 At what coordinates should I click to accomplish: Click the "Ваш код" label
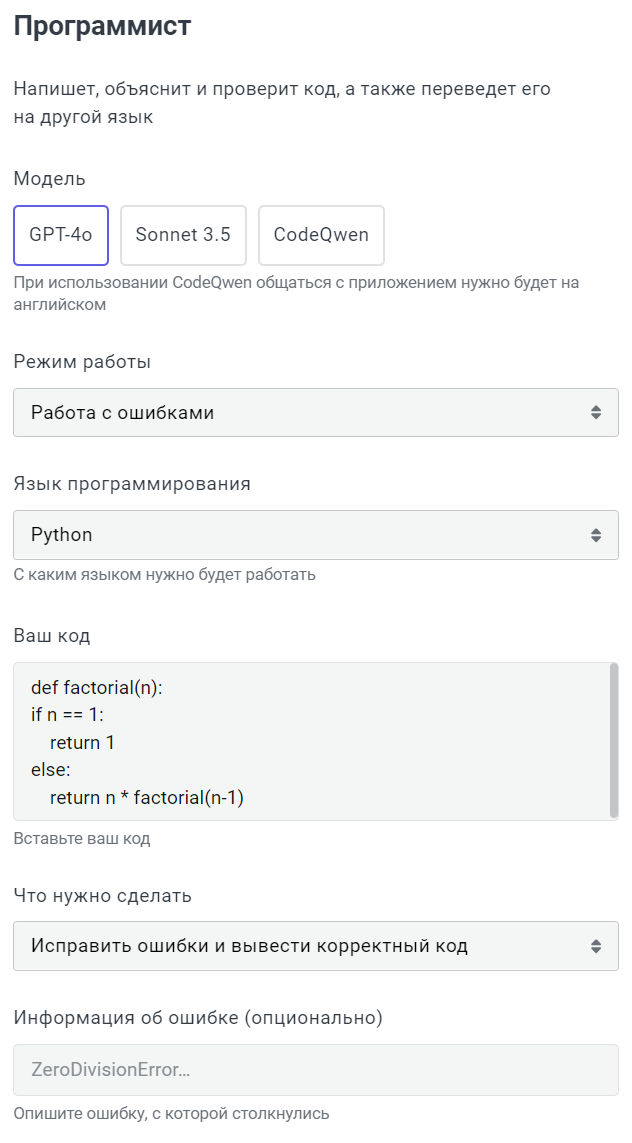[x=52, y=636]
